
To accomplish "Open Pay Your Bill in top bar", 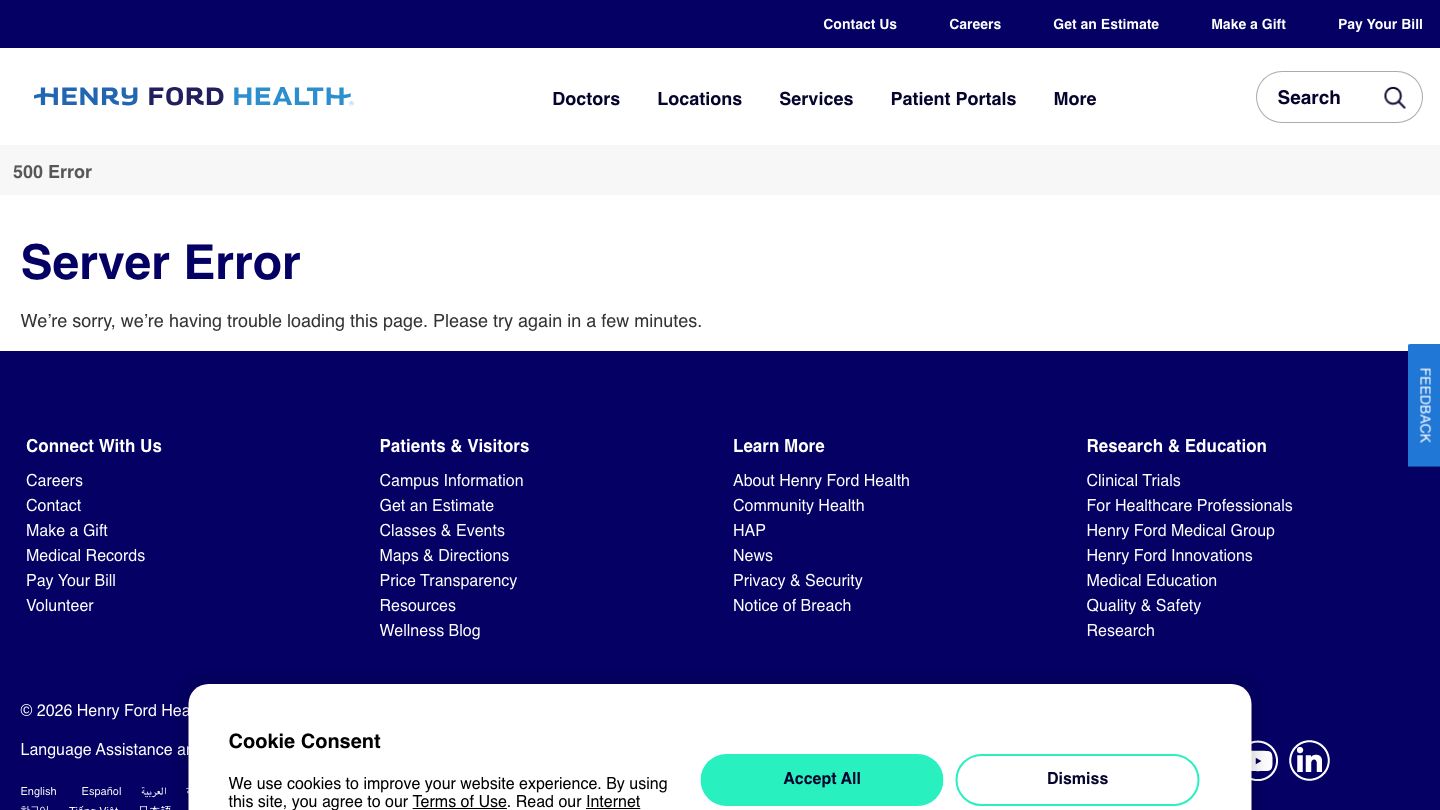I will [1380, 24].
